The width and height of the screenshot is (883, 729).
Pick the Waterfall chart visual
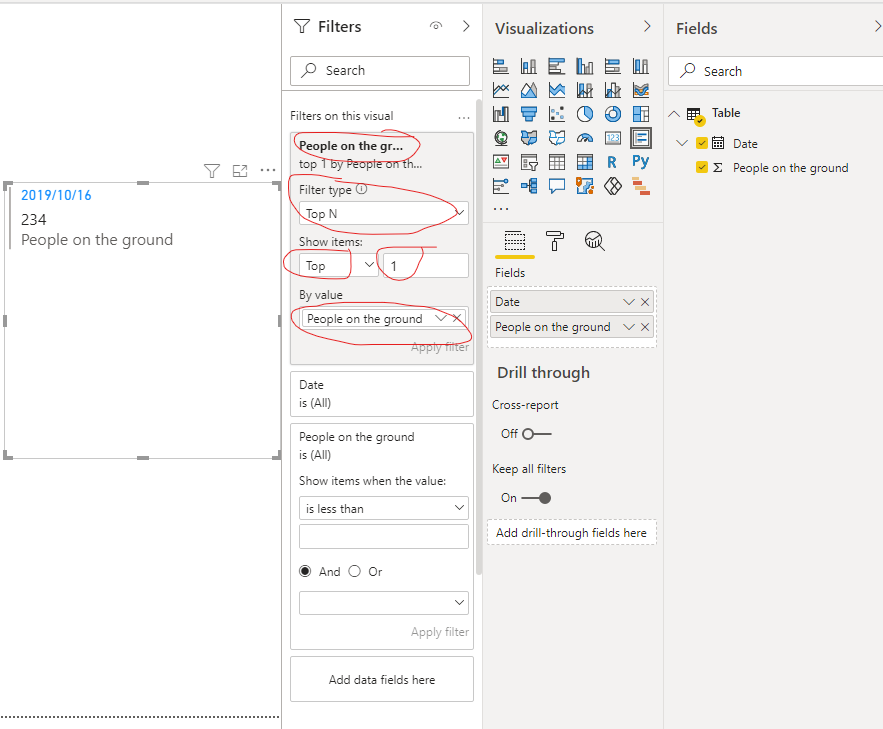[x=501, y=114]
